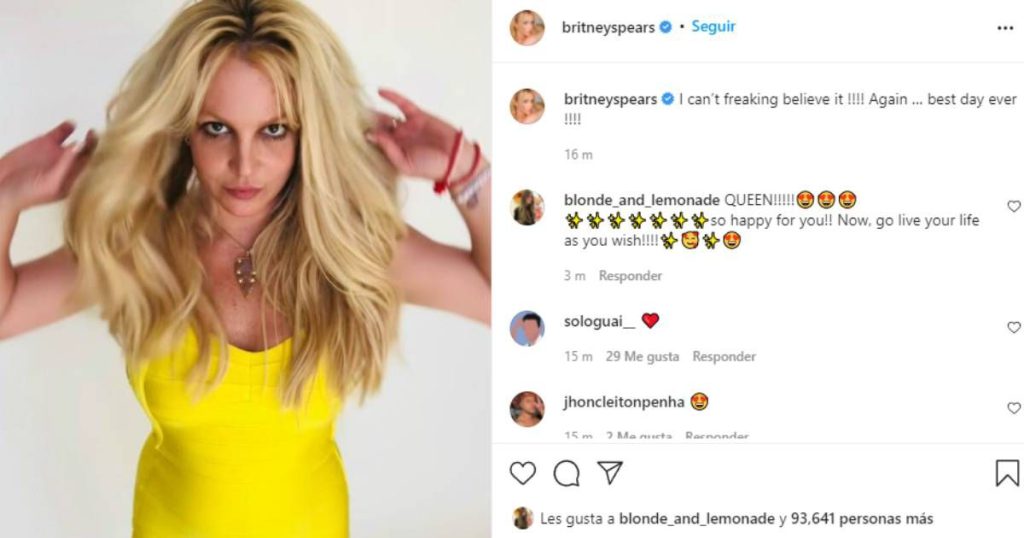Click the Seguir follow link
This screenshot has width=1024, height=538.
[713, 27]
